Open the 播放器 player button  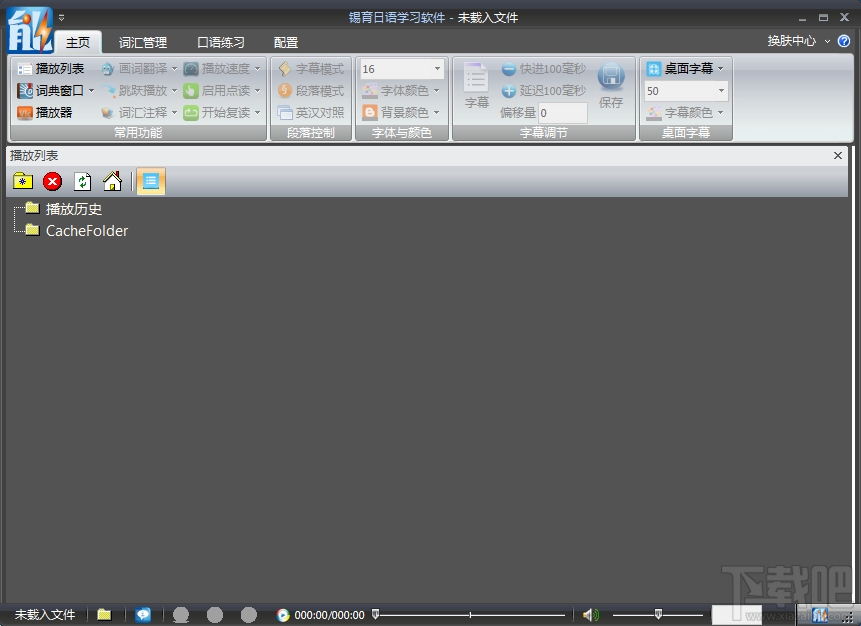(44, 113)
